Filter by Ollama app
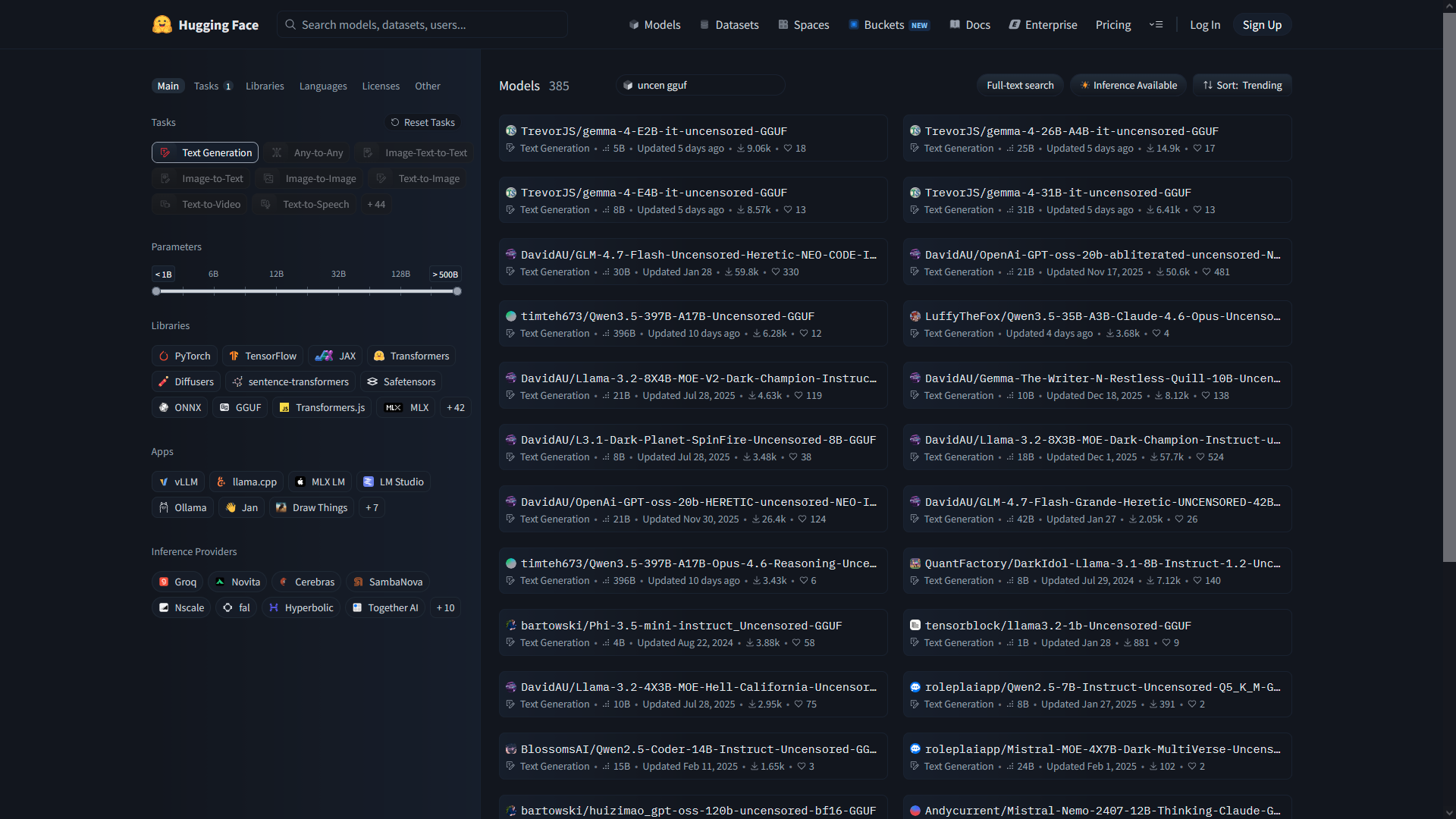Image resolution: width=1456 pixels, height=819 pixels. point(182,507)
